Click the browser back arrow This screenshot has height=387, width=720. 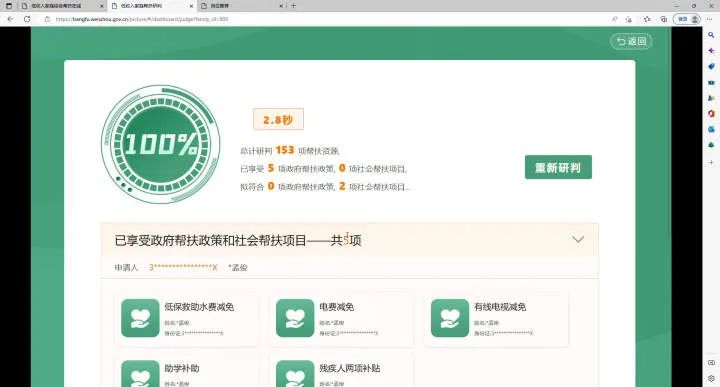11,19
